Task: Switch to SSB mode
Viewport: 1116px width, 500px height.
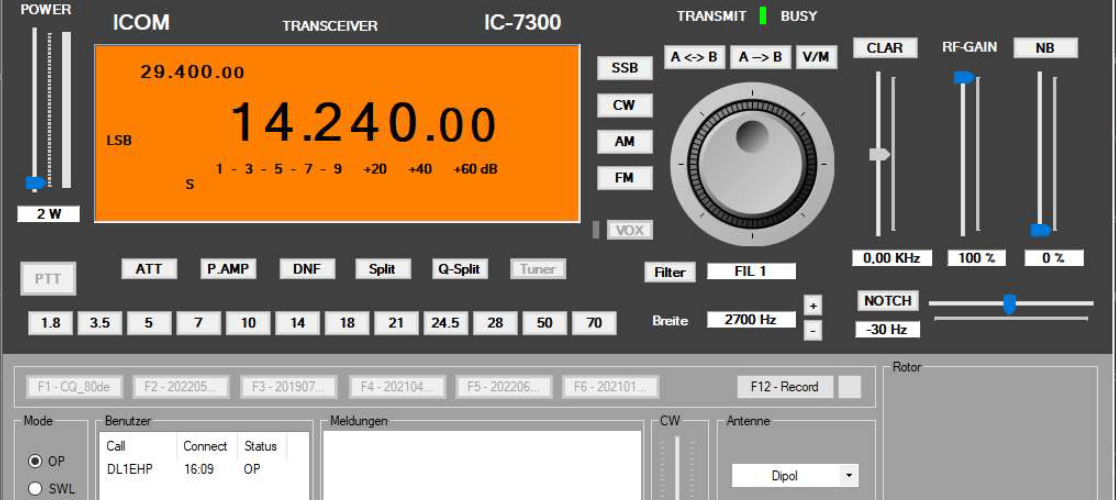Action: pyautogui.click(x=625, y=68)
